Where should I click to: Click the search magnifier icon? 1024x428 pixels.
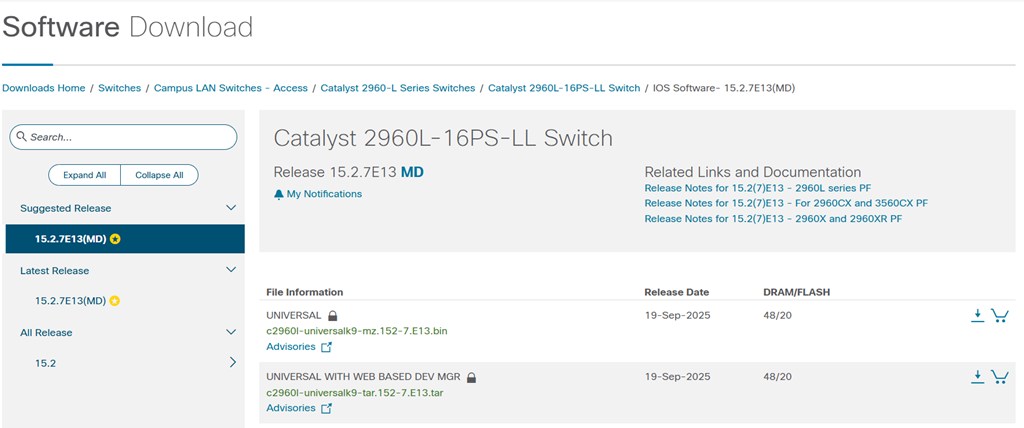[21, 137]
